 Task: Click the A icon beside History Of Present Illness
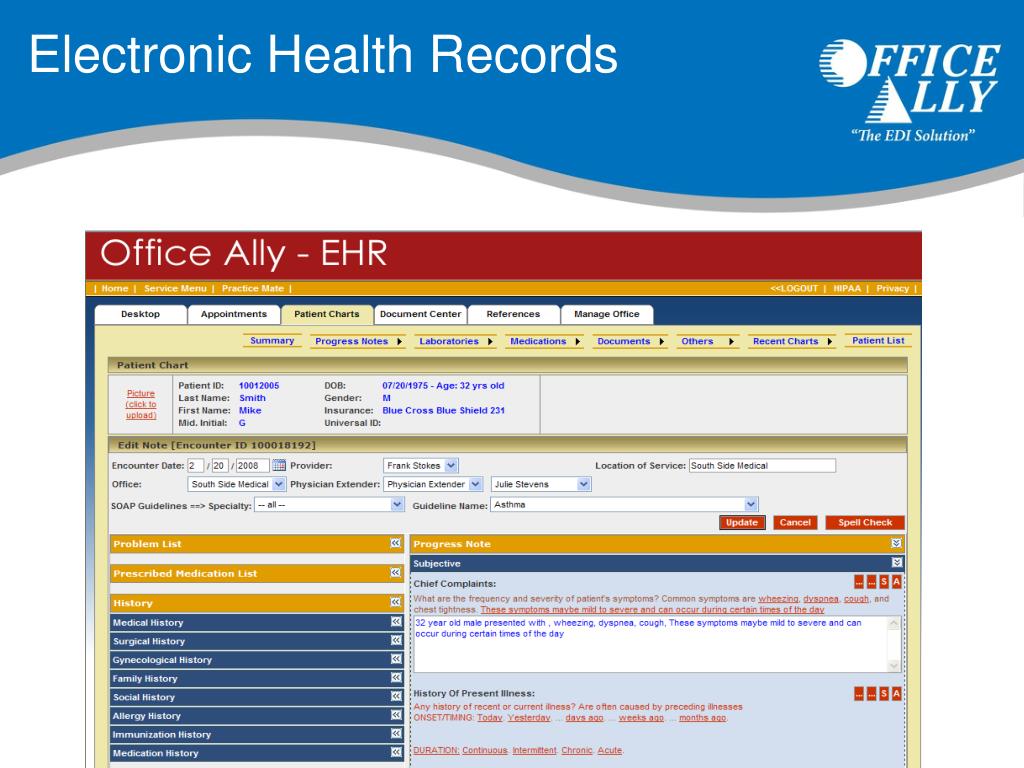click(x=897, y=694)
